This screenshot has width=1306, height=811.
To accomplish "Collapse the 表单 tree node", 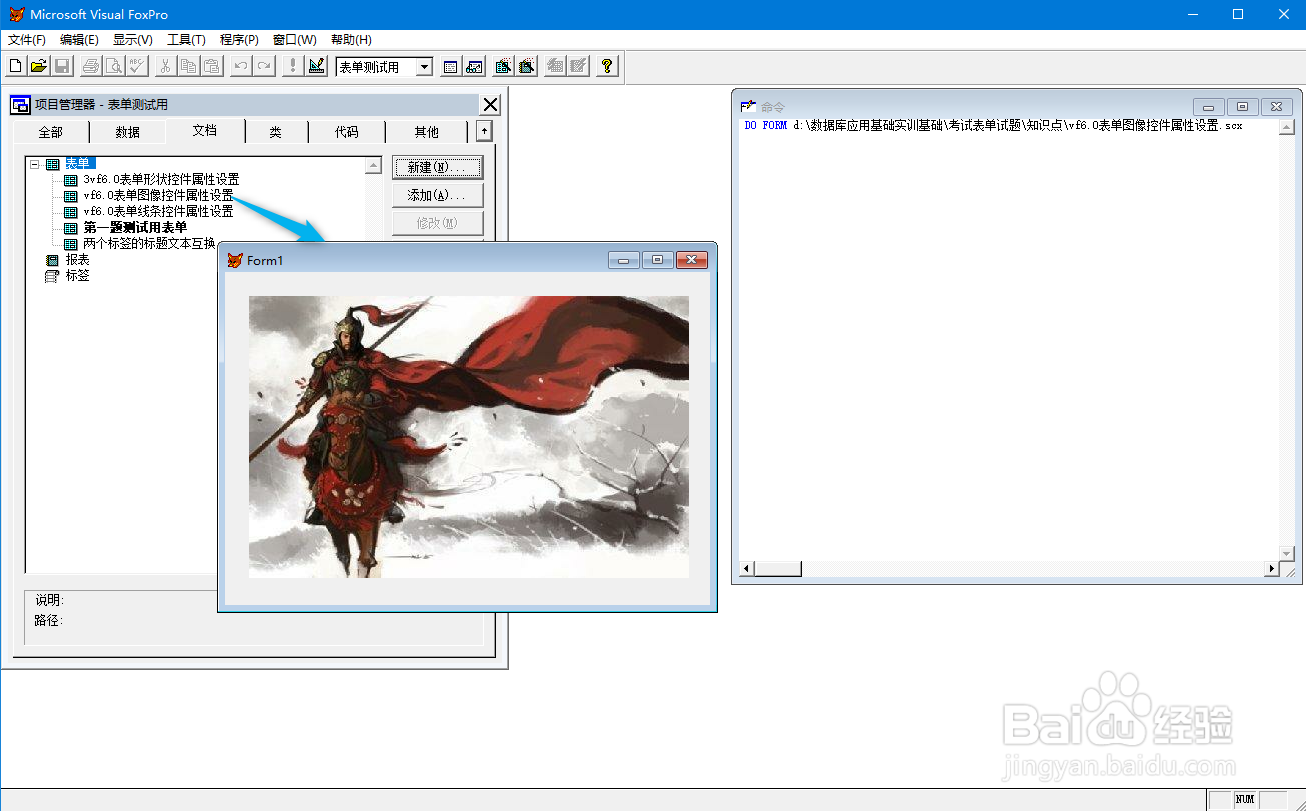I will pyautogui.click(x=35, y=164).
